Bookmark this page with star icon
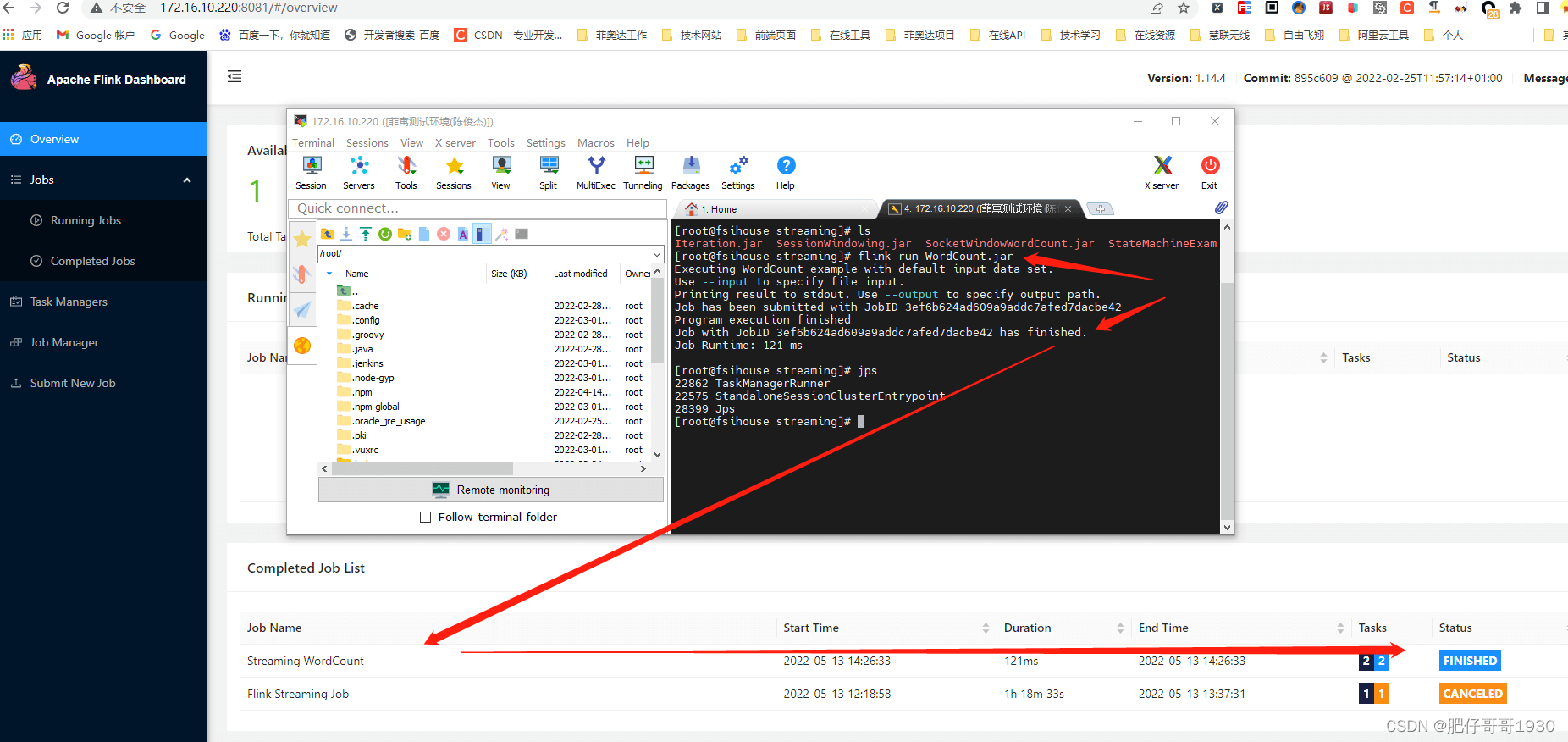Viewport: 1568px width, 742px height. pyautogui.click(x=1184, y=8)
